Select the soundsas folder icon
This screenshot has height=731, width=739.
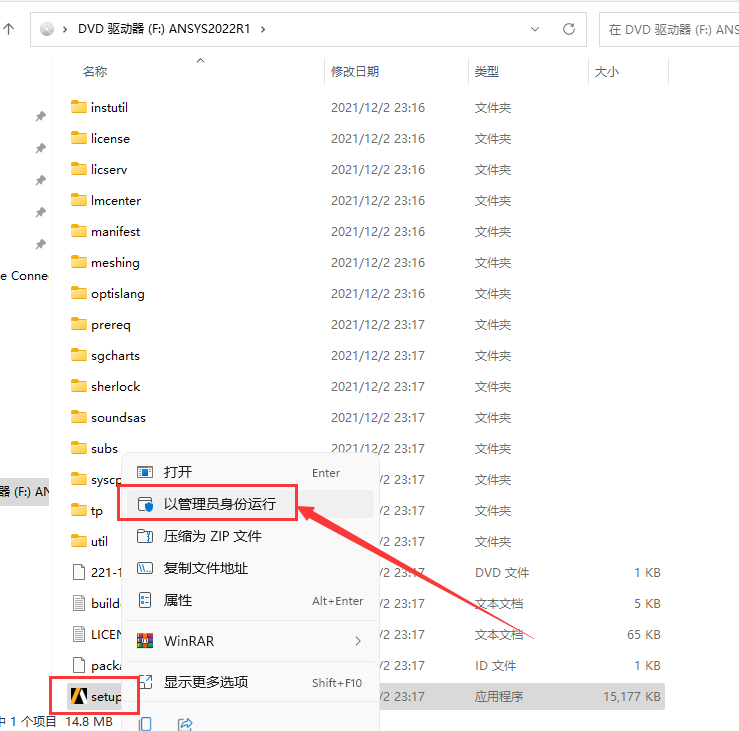click(x=79, y=417)
